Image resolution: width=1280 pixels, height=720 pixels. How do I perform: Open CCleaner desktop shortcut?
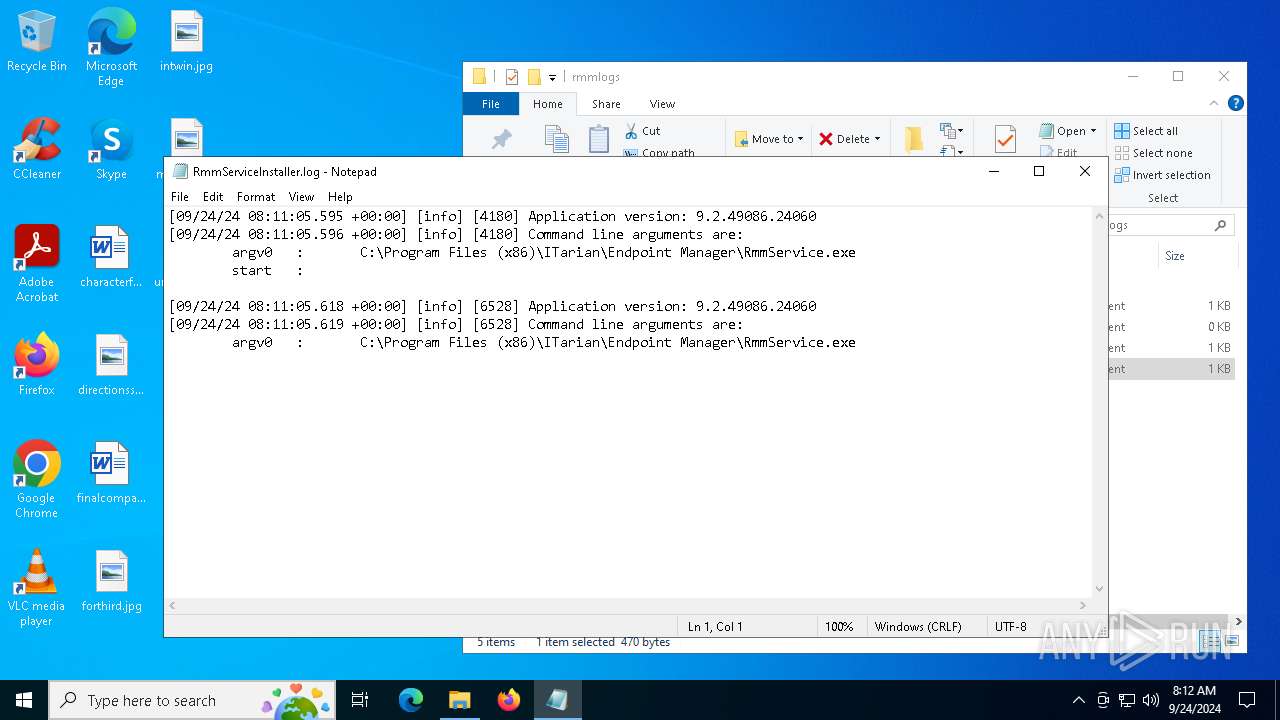click(x=37, y=150)
